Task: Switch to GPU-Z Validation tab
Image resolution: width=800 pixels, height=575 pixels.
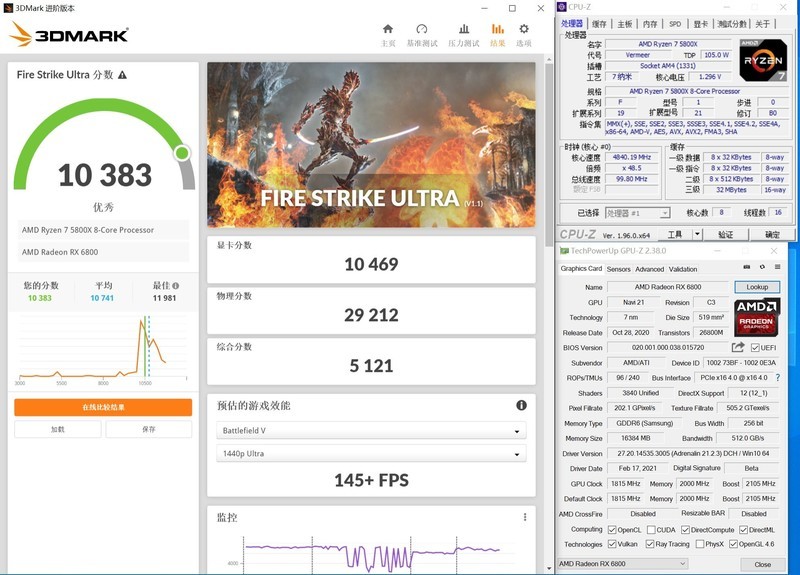Action: pyautogui.click(x=683, y=269)
